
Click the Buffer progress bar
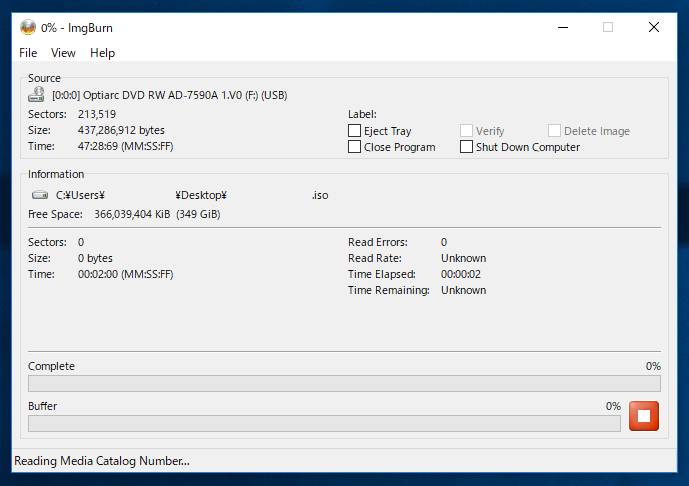click(324, 423)
